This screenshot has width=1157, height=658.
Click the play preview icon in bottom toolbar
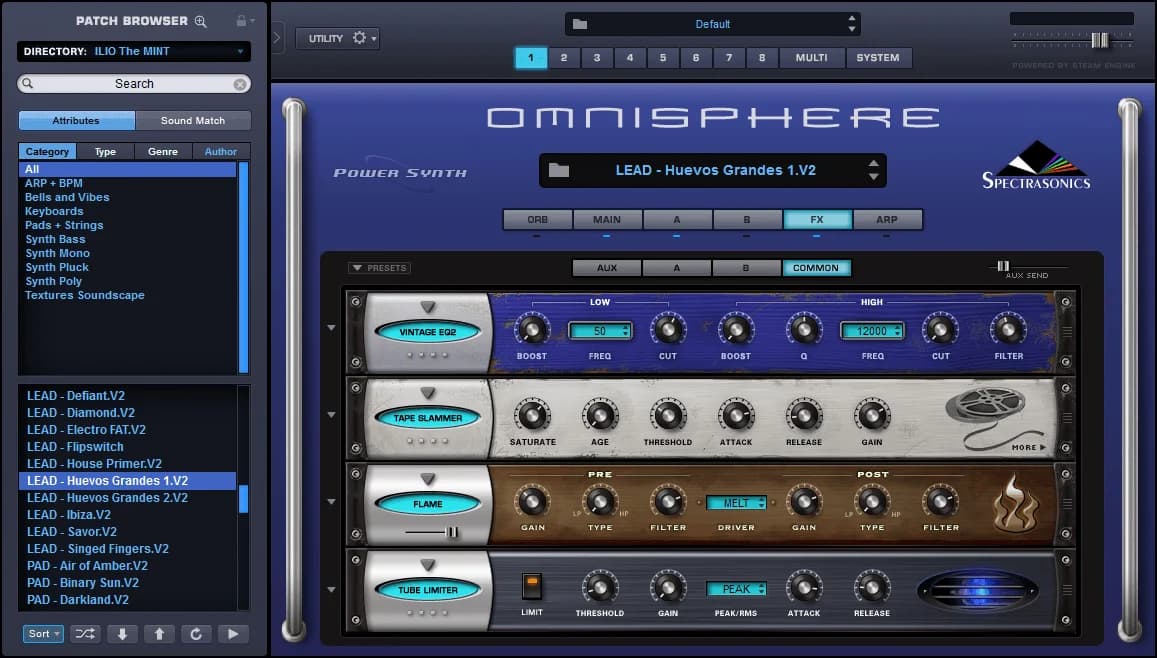tap(233, 633)
